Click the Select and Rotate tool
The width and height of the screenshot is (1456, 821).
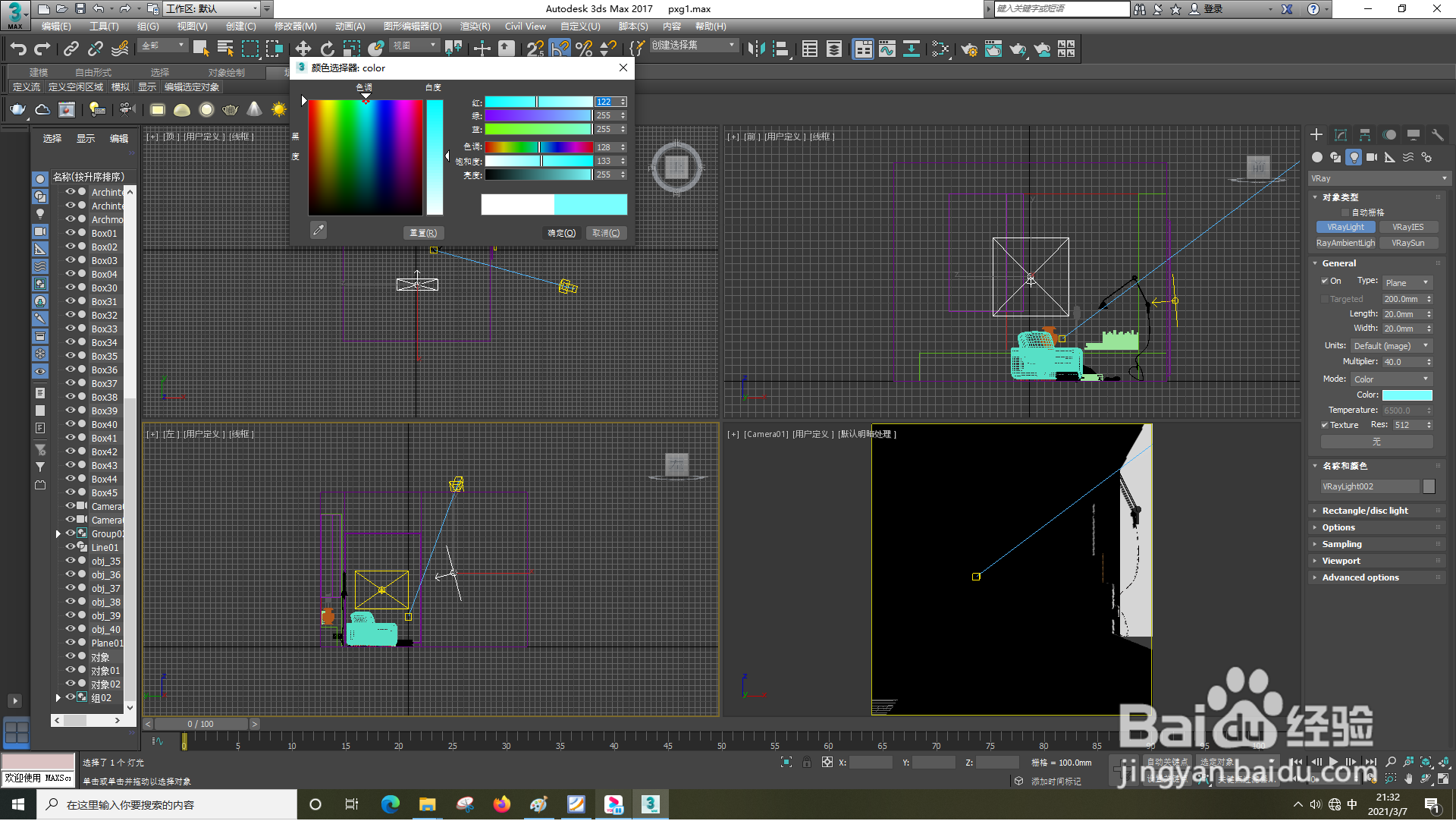click(x=327, y=49)
